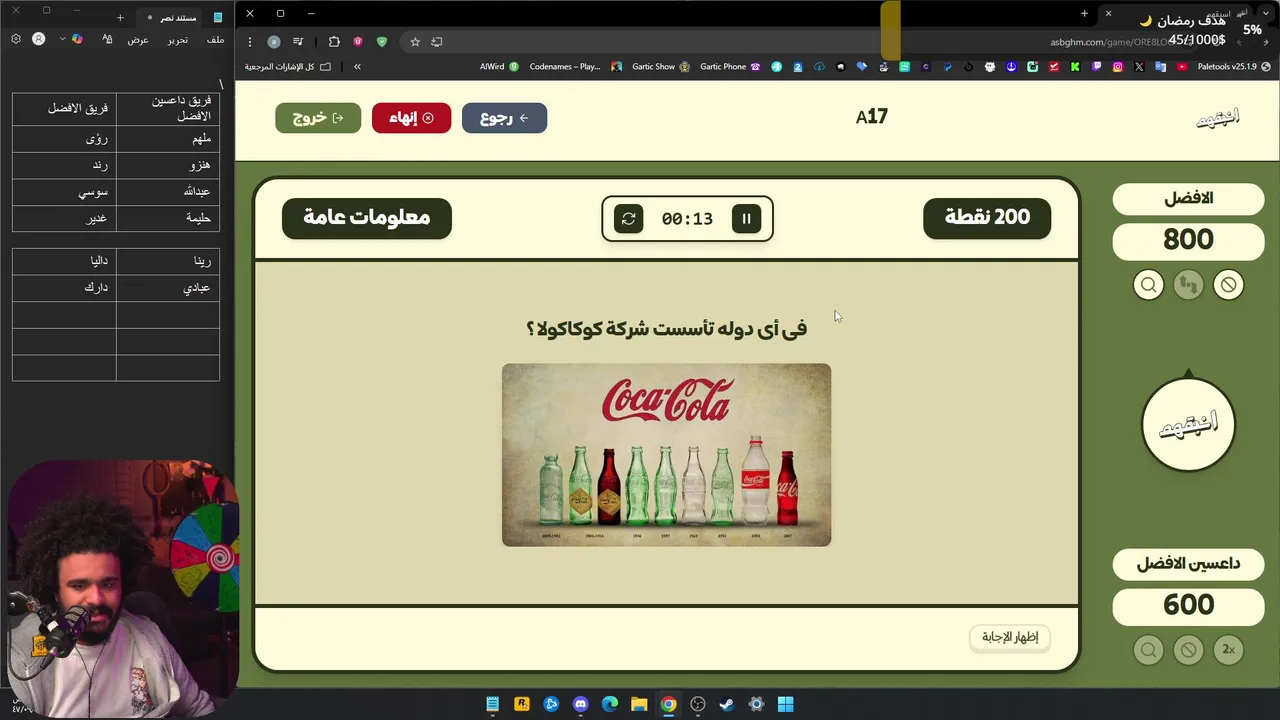1280x720 pixels.
Task: Use the block helper for داعسين الافضل
Action: (x=1188, y=650)
